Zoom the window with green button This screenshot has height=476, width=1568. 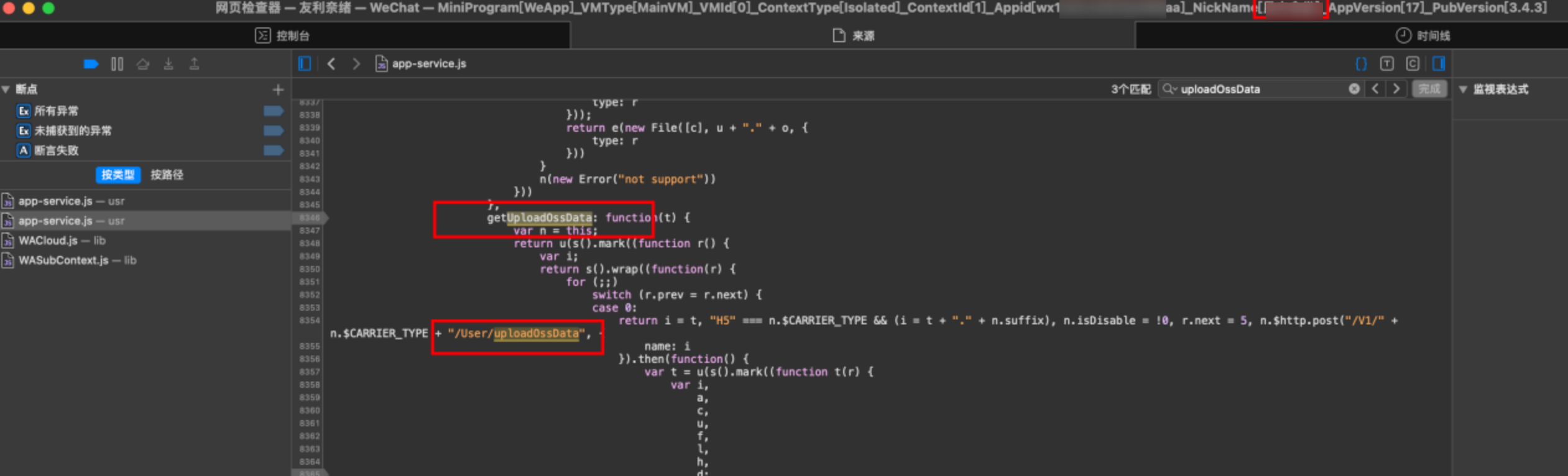coord(48,8)
